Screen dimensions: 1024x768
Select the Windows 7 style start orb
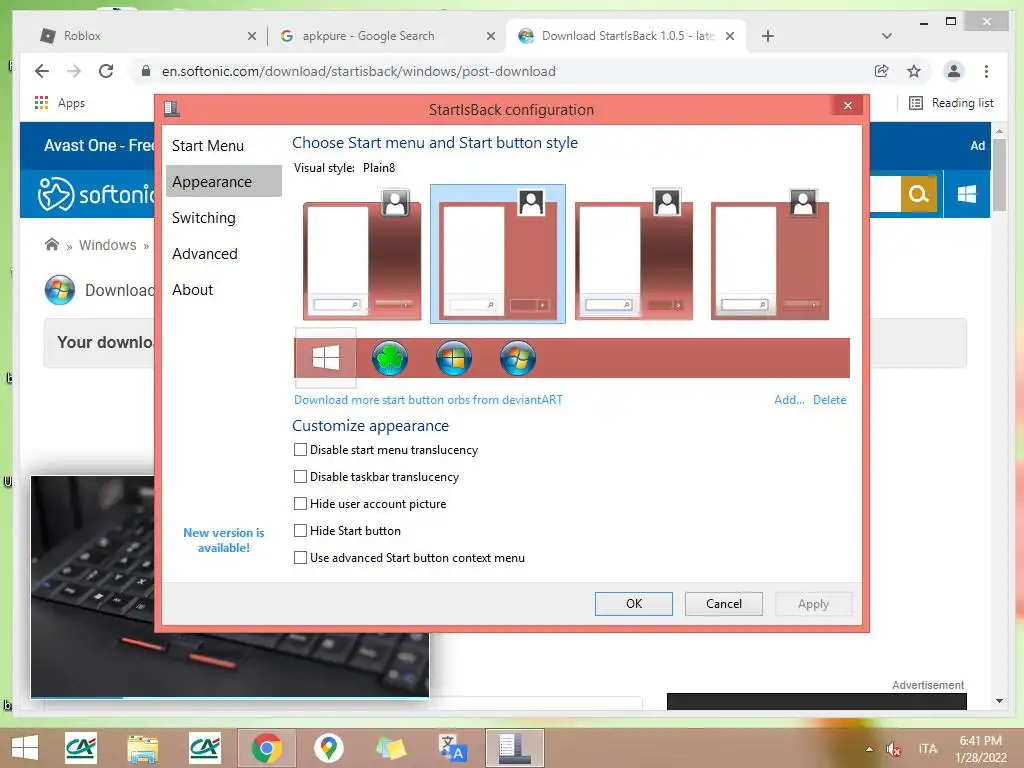click(518, 358)
